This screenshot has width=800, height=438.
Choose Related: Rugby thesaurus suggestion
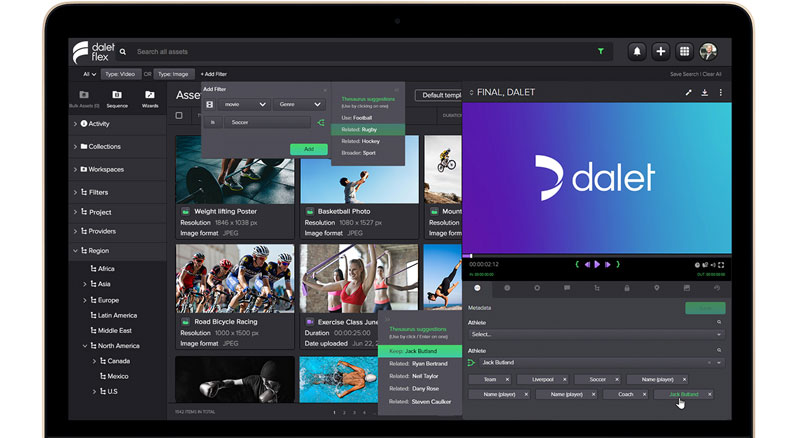tap(368, 130)
